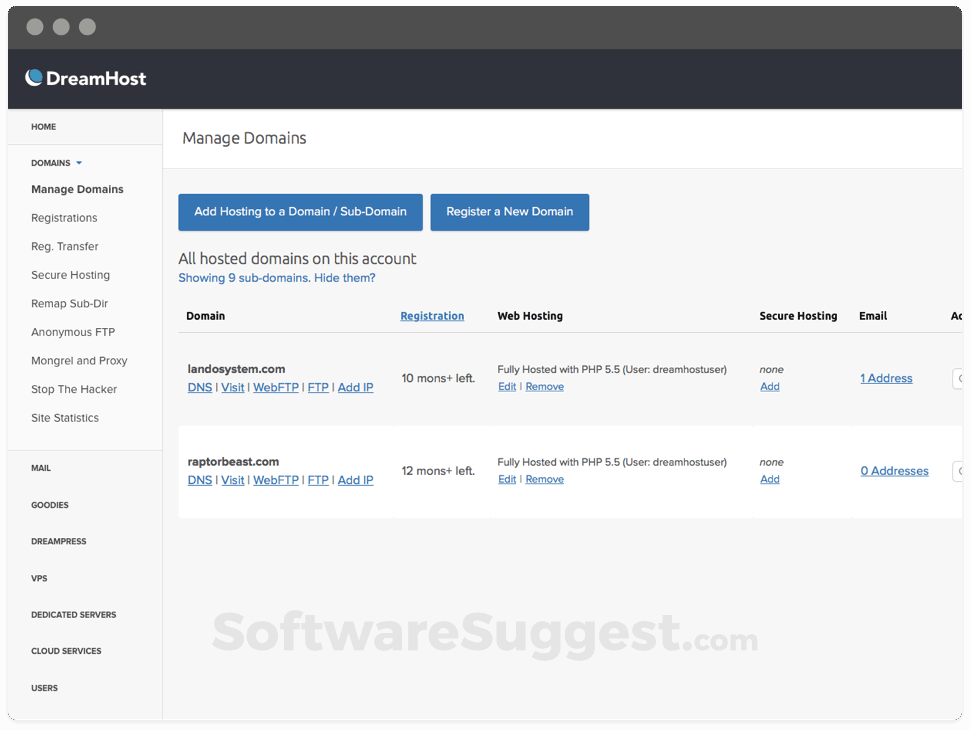
Task: Open the Dedicated Servers section
Action: click(x=72, y=614)
